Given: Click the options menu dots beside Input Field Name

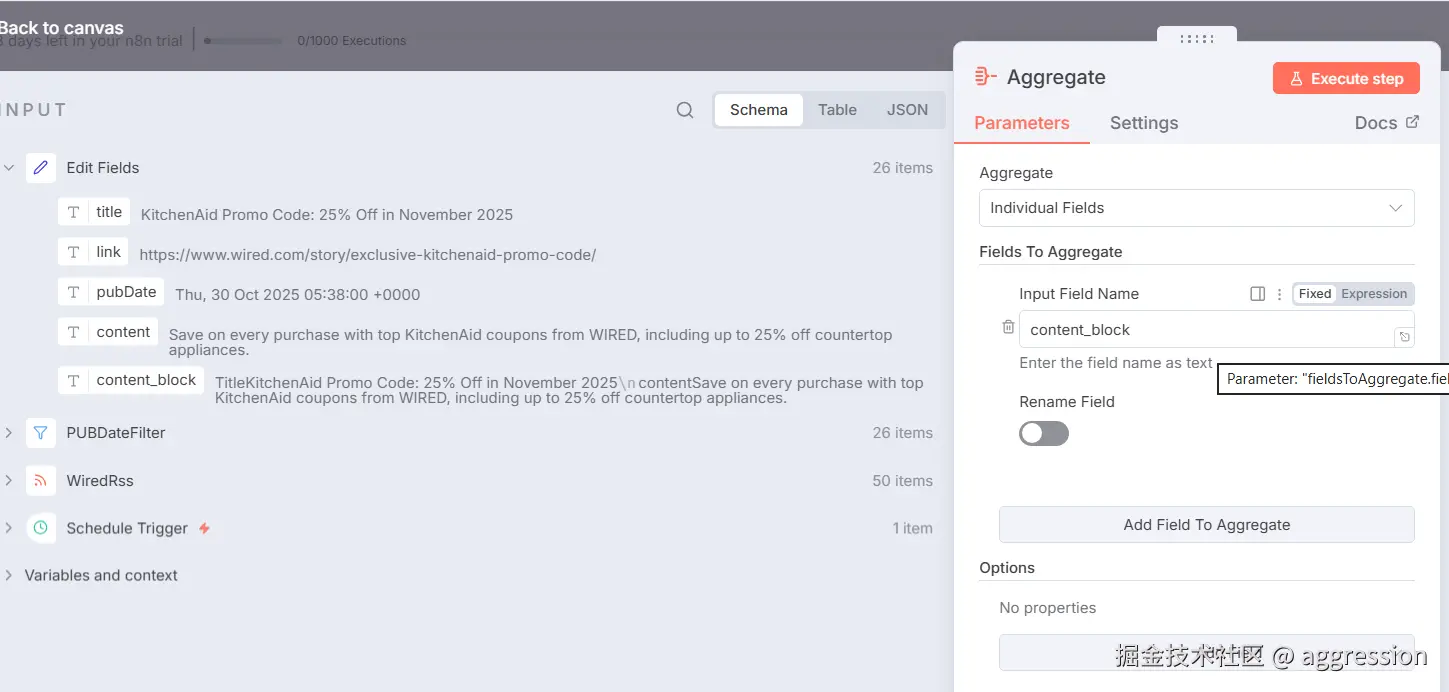Looking at the screenshot, I should [1279, 294].
